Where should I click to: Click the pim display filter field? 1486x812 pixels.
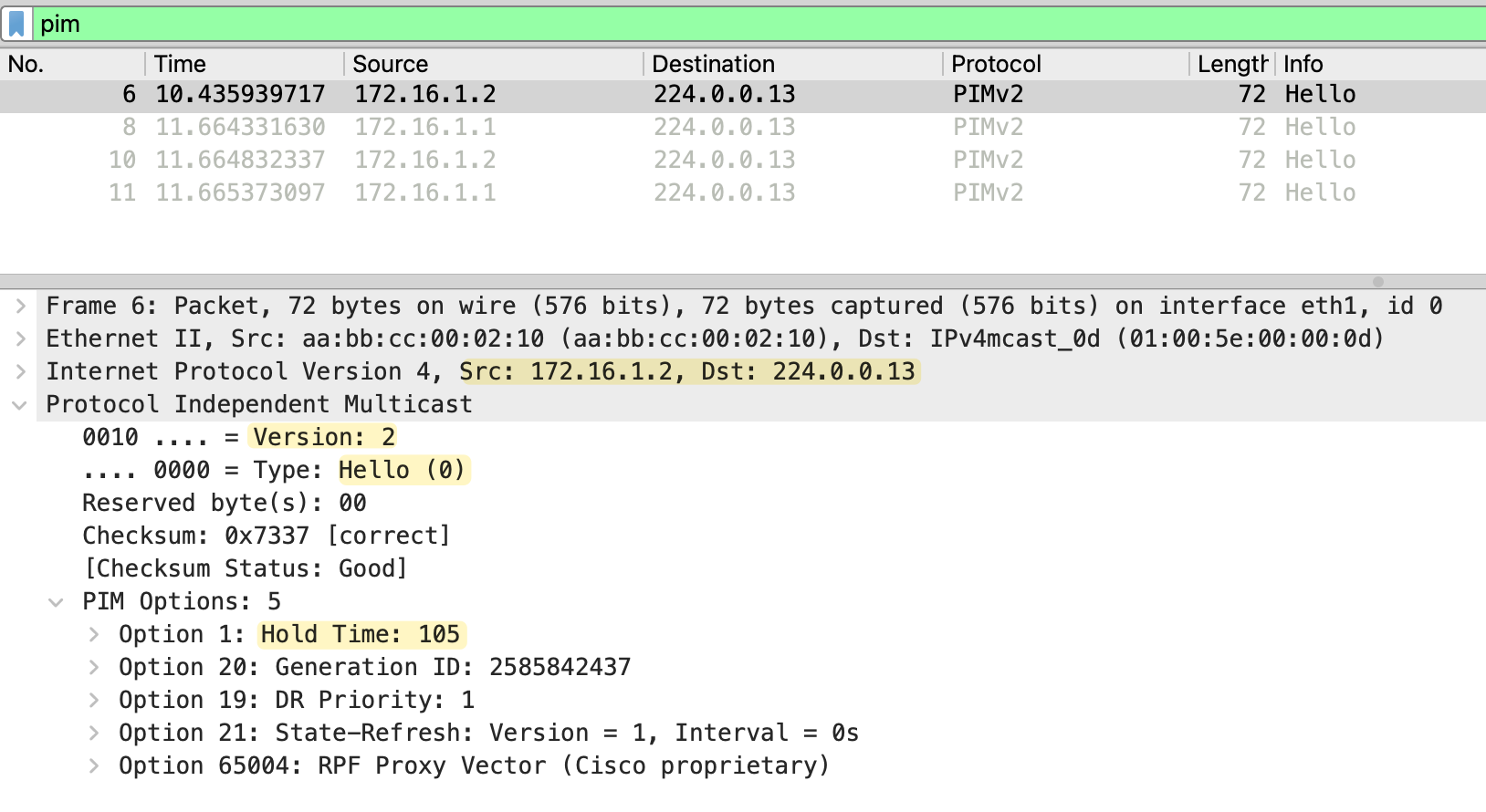point(730,24)
